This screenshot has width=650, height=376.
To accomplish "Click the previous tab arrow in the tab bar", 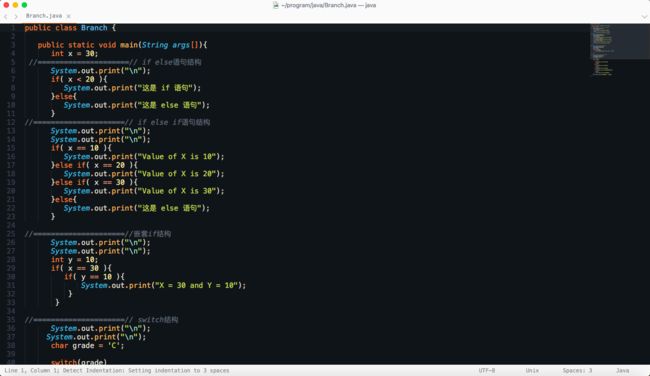I will point(6,16).
